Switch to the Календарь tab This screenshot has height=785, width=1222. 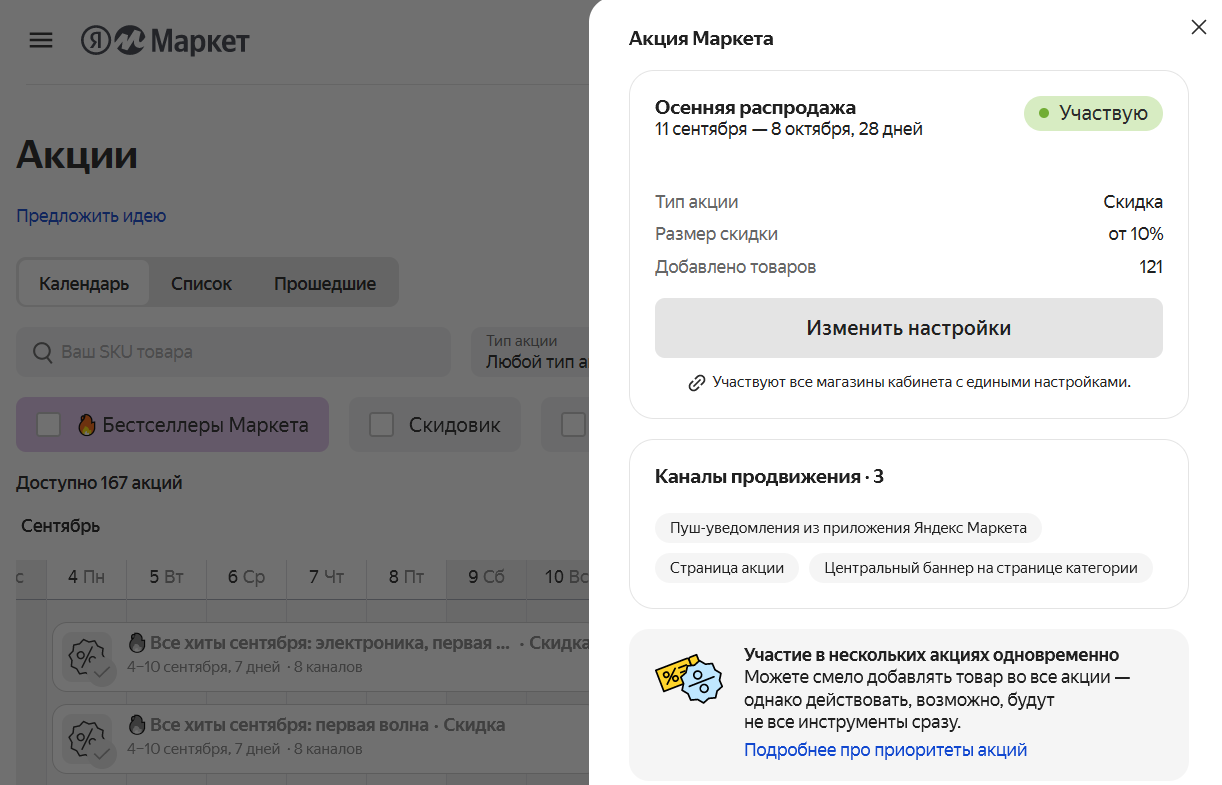click(x=84, y=283)
